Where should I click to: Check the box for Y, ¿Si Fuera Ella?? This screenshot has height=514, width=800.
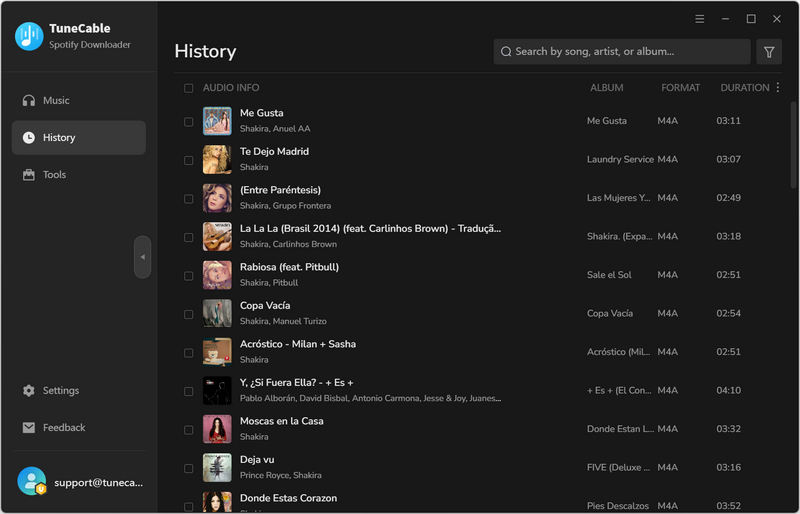(188, 391)
